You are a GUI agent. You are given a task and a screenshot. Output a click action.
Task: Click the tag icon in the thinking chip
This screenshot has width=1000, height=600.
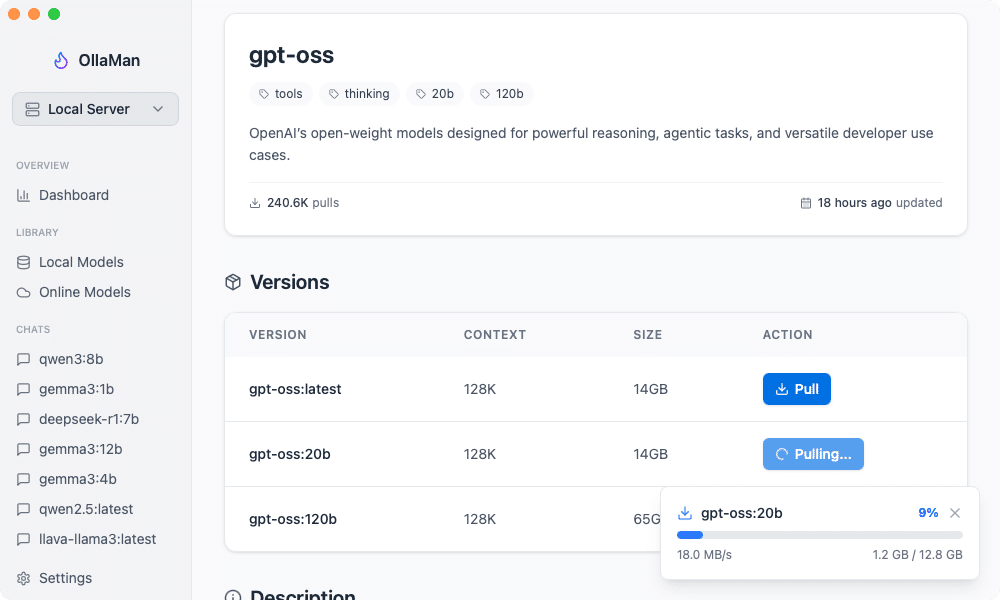coord(334,94)
